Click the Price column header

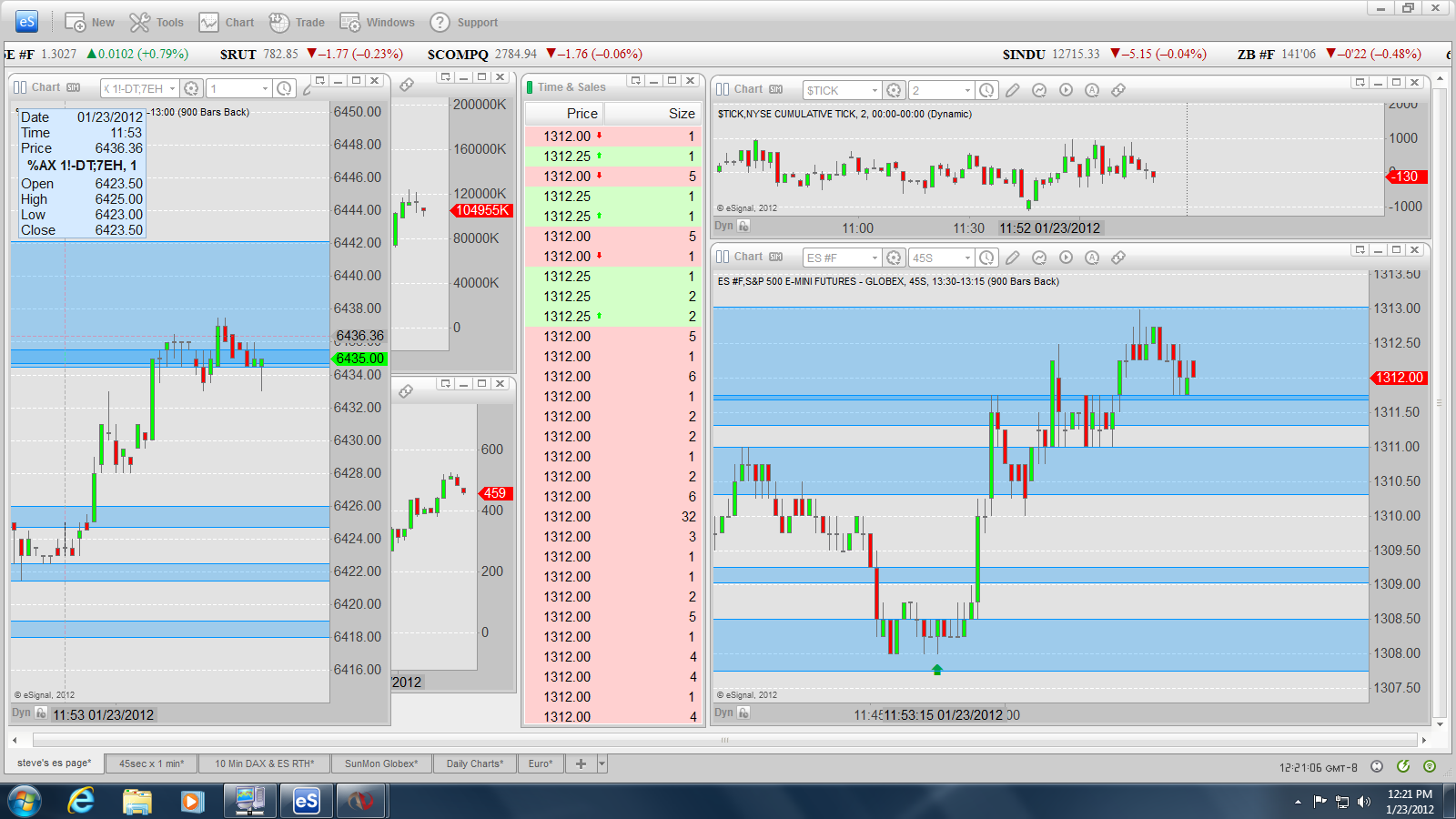click(564, 113)
